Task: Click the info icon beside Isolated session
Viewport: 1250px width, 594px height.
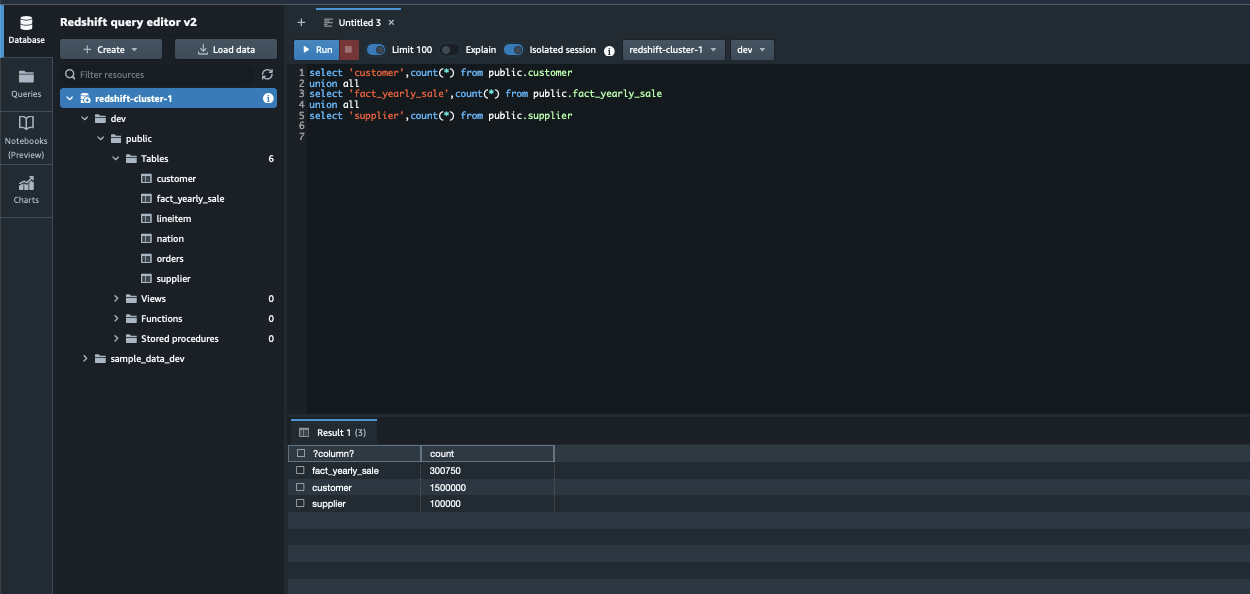Action: pos(610,49)
